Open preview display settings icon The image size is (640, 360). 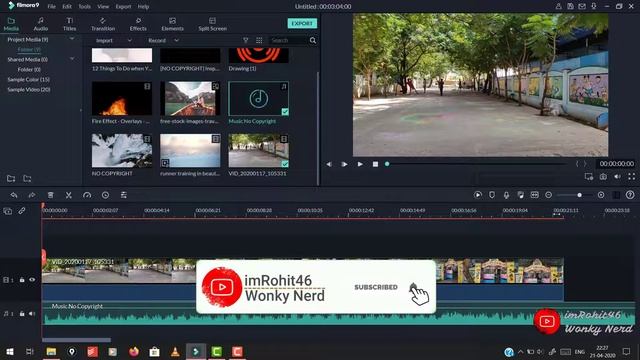tap(589, 177)
